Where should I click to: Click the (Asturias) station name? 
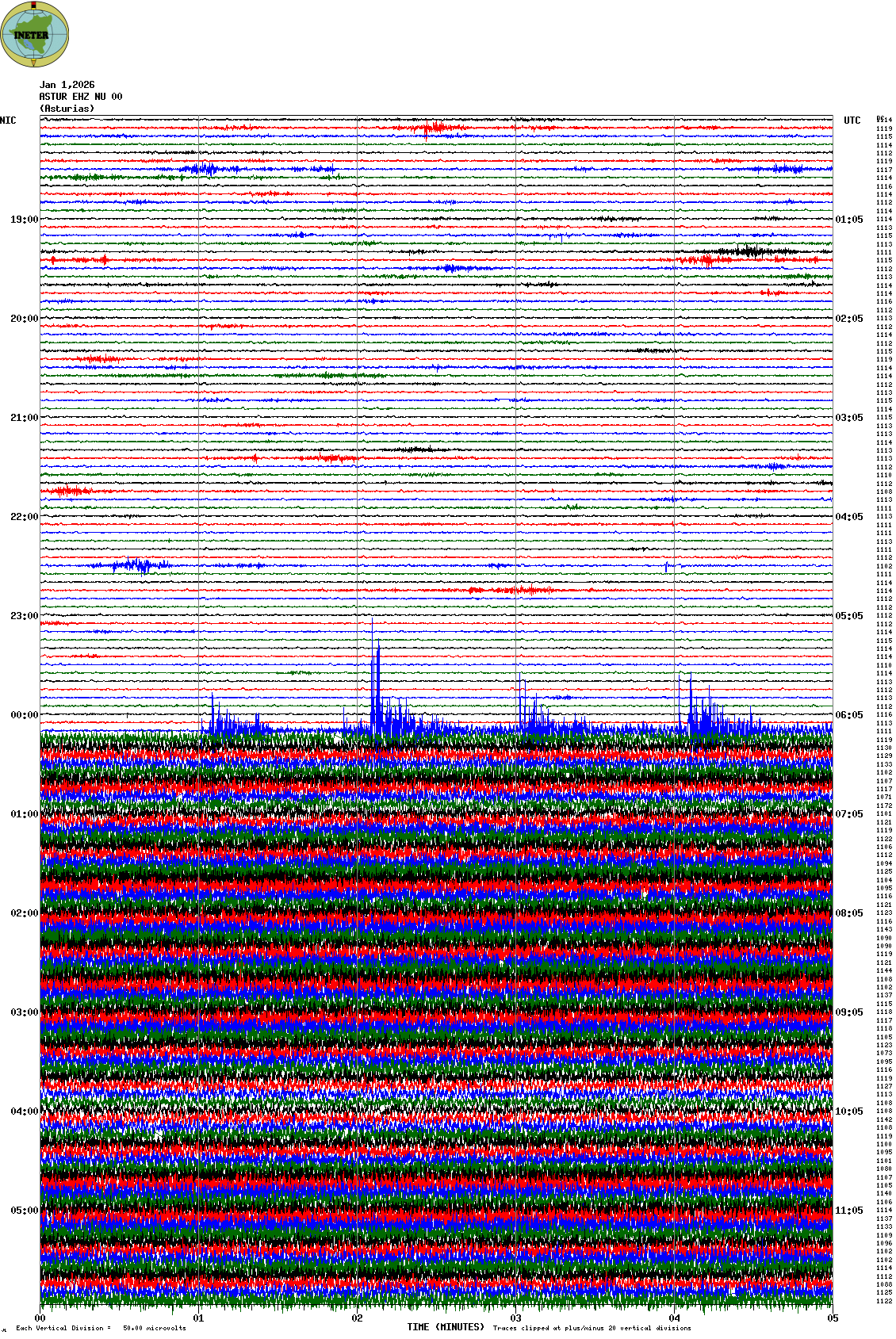[x=67, y=109]
